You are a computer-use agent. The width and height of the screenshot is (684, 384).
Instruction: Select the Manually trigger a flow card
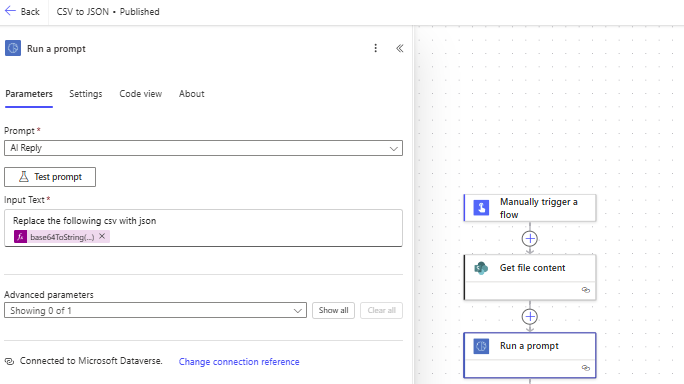coord(530,208)
